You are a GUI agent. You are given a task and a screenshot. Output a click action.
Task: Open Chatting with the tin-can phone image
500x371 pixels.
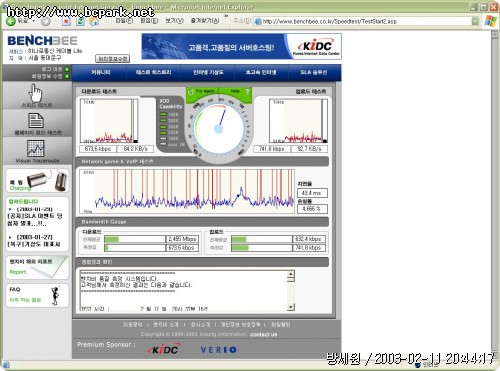[x=37, y=180]
